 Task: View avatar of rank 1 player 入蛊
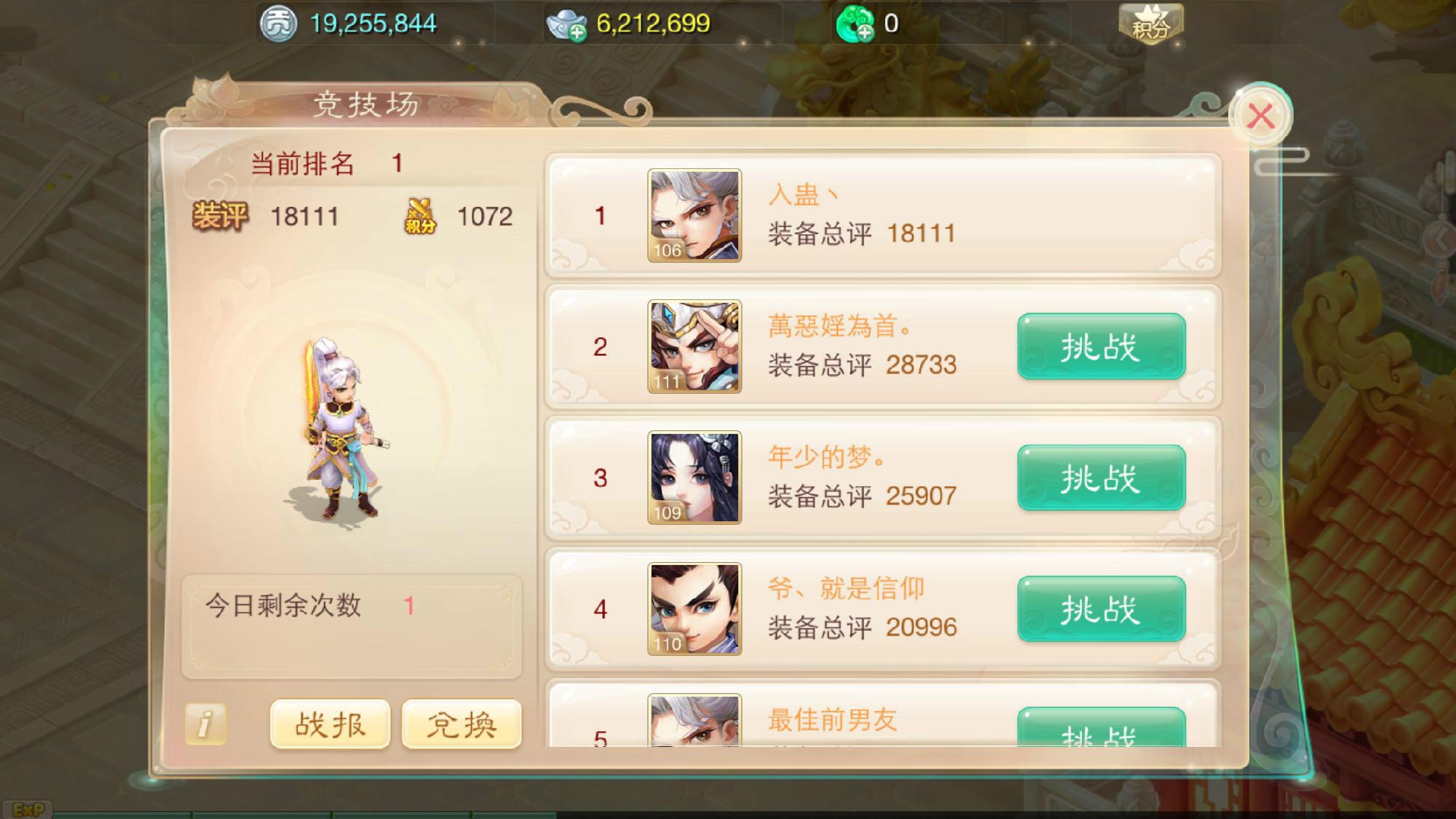pos(695,215)
